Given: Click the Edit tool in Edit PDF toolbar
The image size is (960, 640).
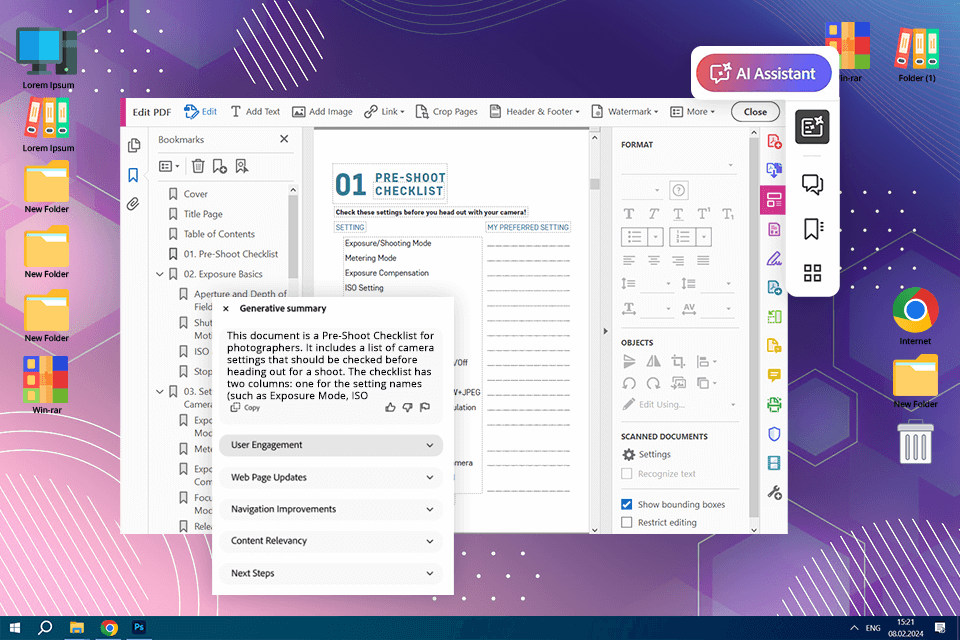Looking at the screenshot, I should coord(201,111).
